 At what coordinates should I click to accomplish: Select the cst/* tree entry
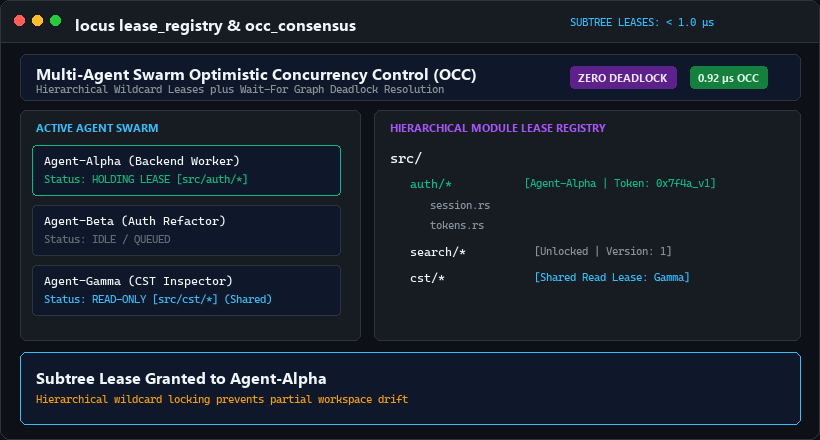point(427,278)
